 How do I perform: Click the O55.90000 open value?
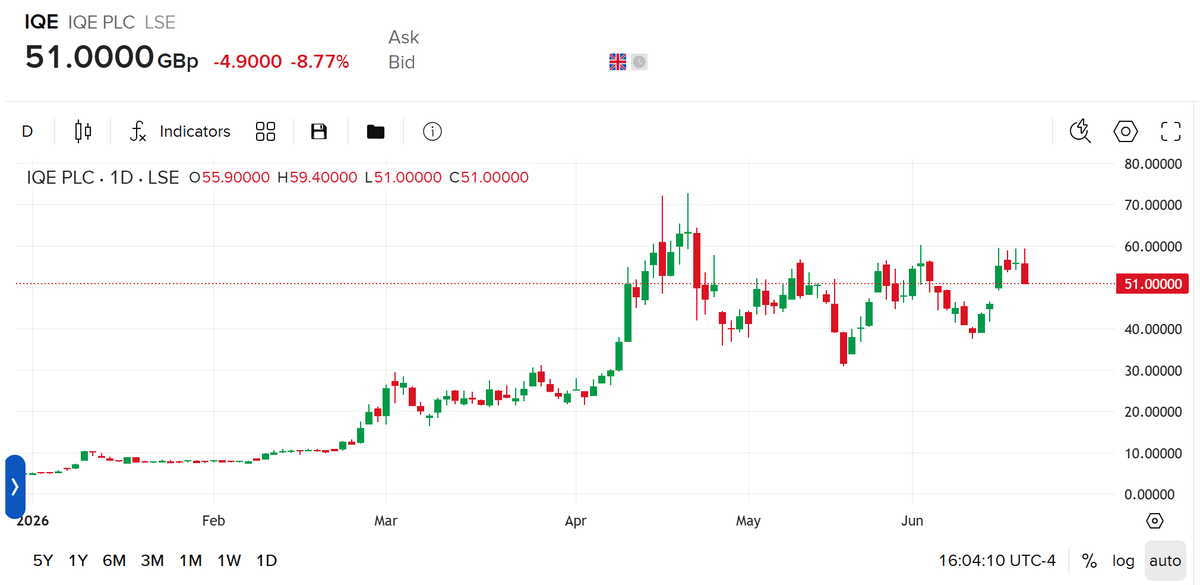point(230,178)
